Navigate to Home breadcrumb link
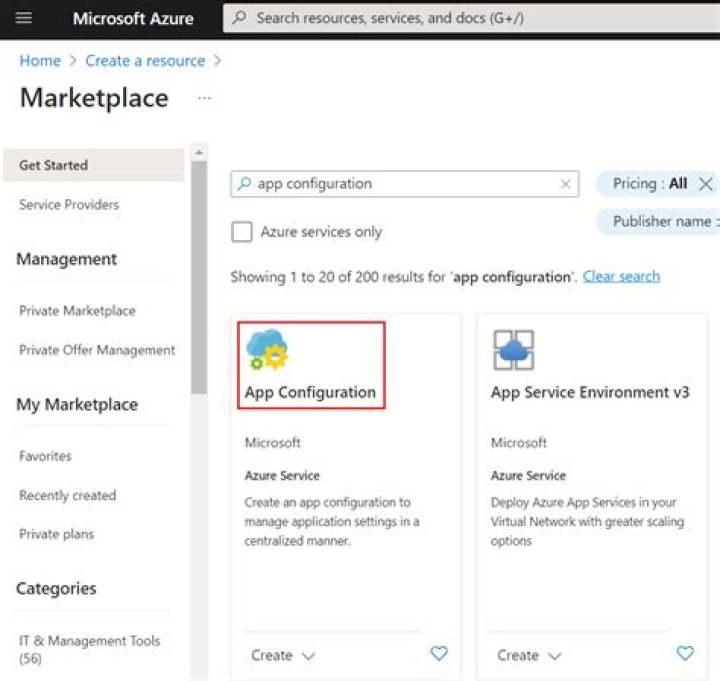Viewport: 720px width, 681px height. tap(40, 61)
